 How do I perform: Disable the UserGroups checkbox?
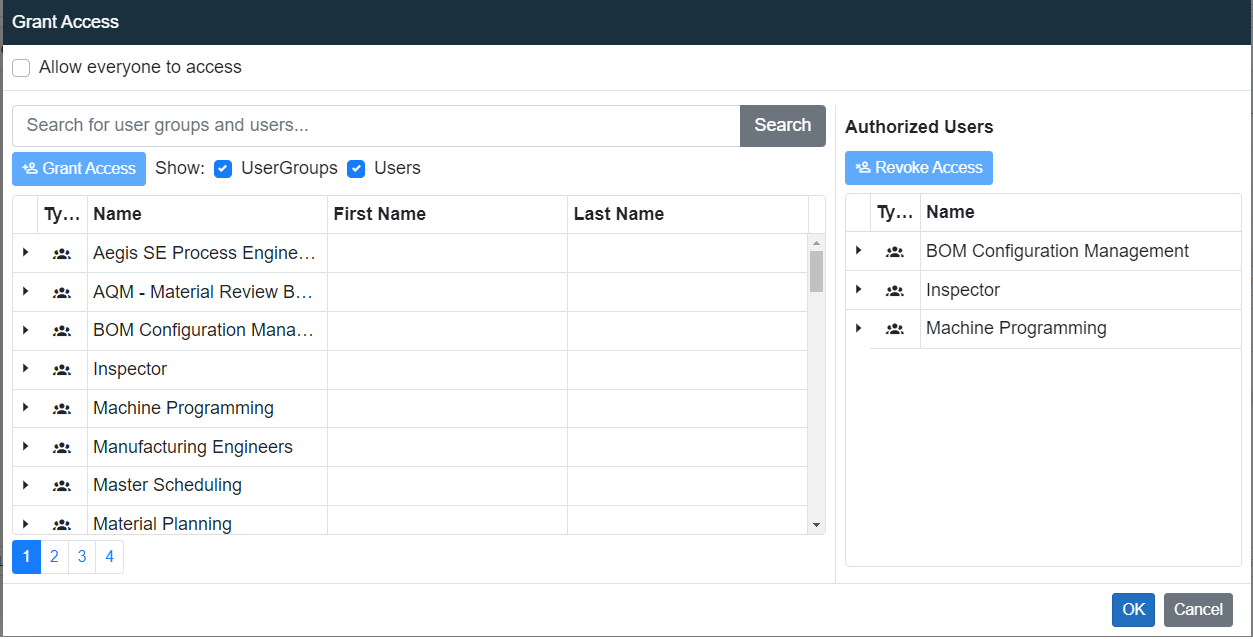(x=223, y=169)
